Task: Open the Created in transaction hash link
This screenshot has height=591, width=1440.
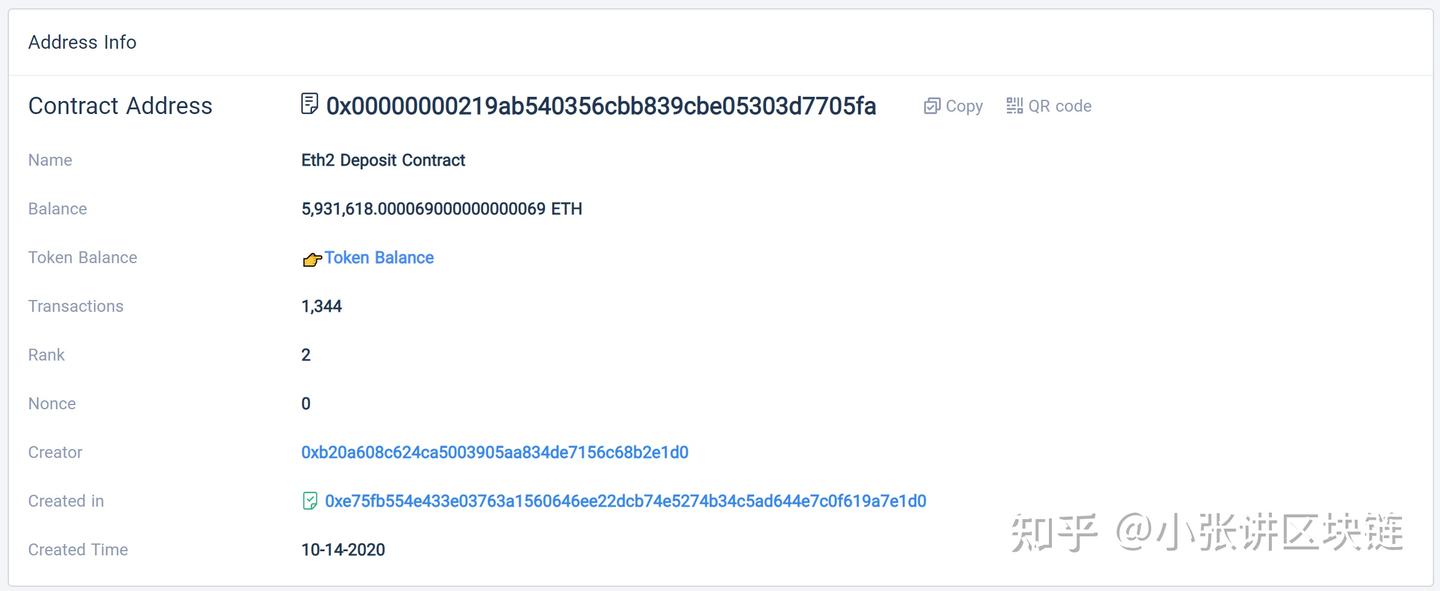Action: click(625, 501)
